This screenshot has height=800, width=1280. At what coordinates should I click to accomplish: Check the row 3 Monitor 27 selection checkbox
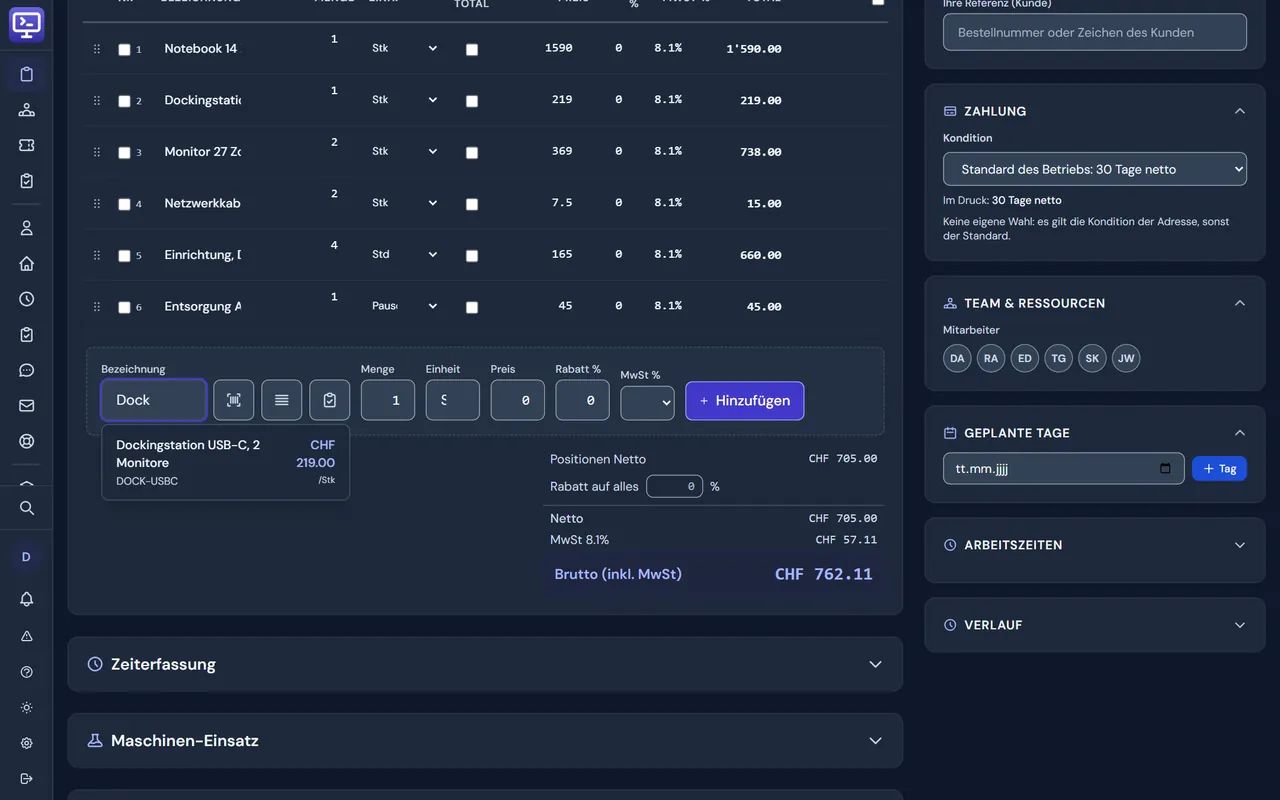124,153
